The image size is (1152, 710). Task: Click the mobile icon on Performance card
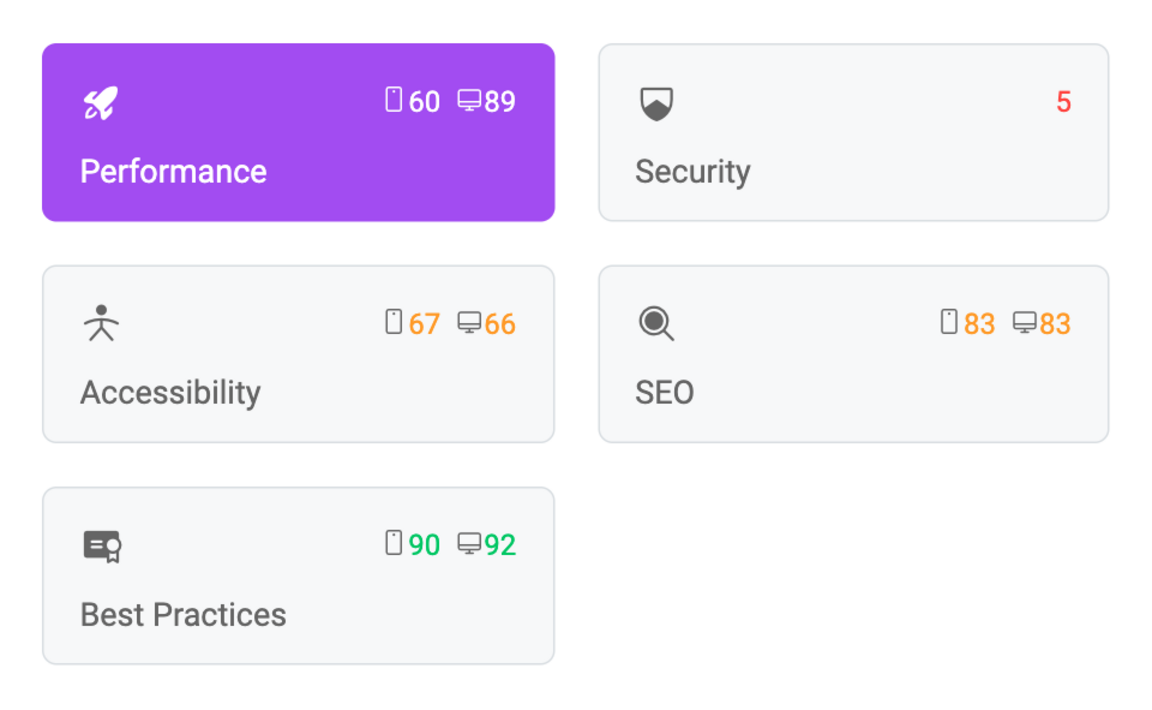point(394,99)
